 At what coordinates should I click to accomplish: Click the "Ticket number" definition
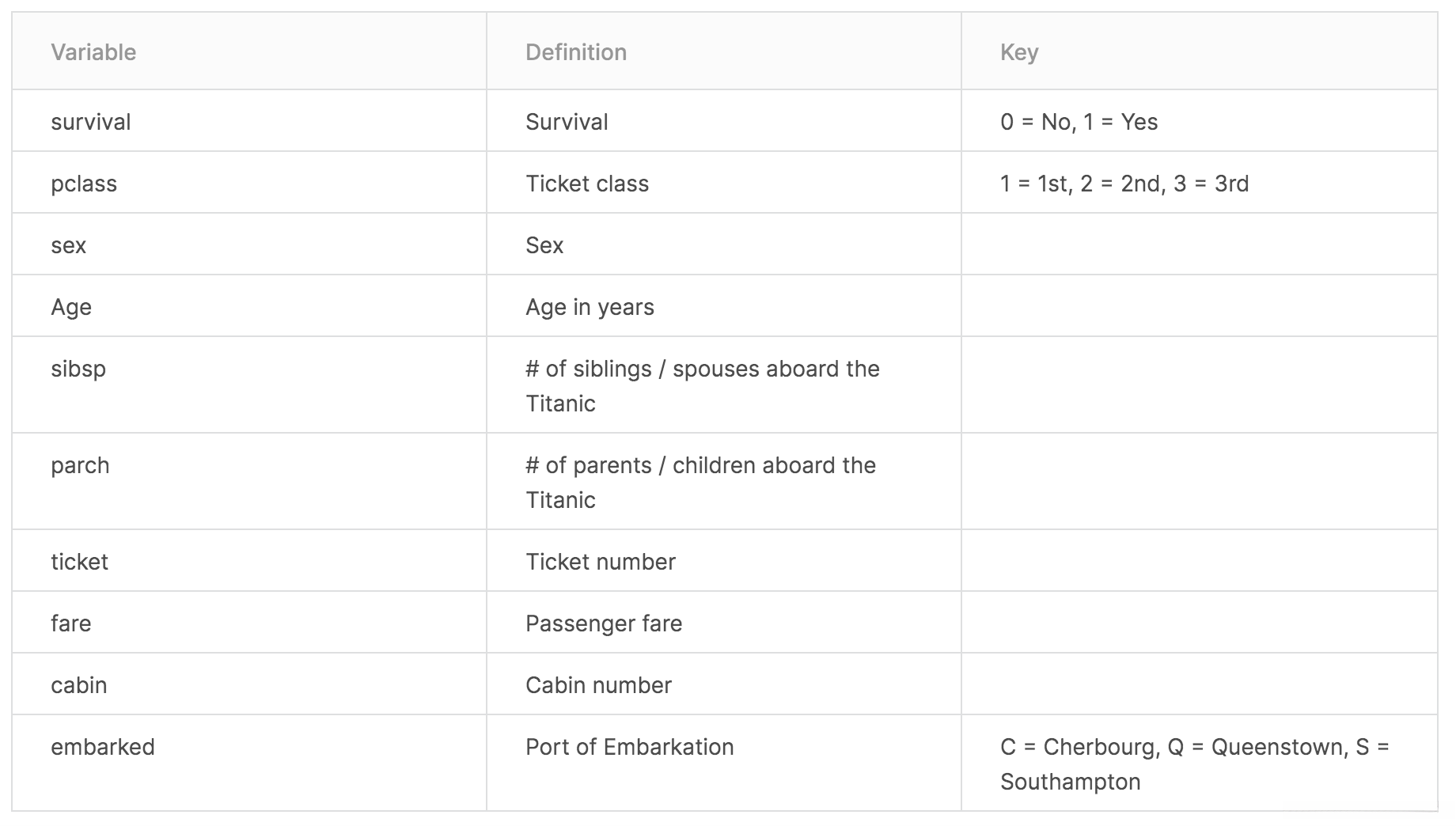601,562
